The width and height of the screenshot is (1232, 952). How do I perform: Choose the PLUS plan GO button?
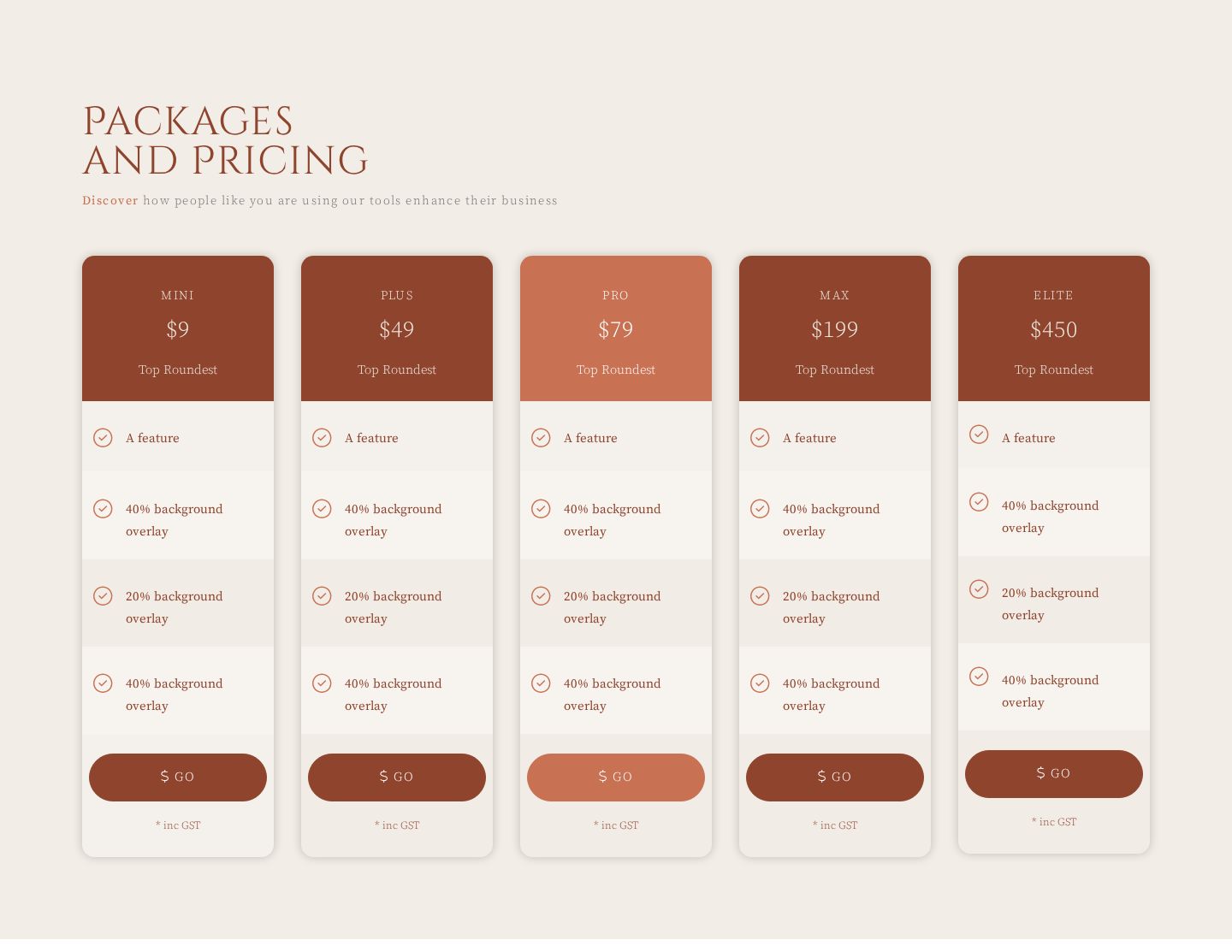point(397,778)
